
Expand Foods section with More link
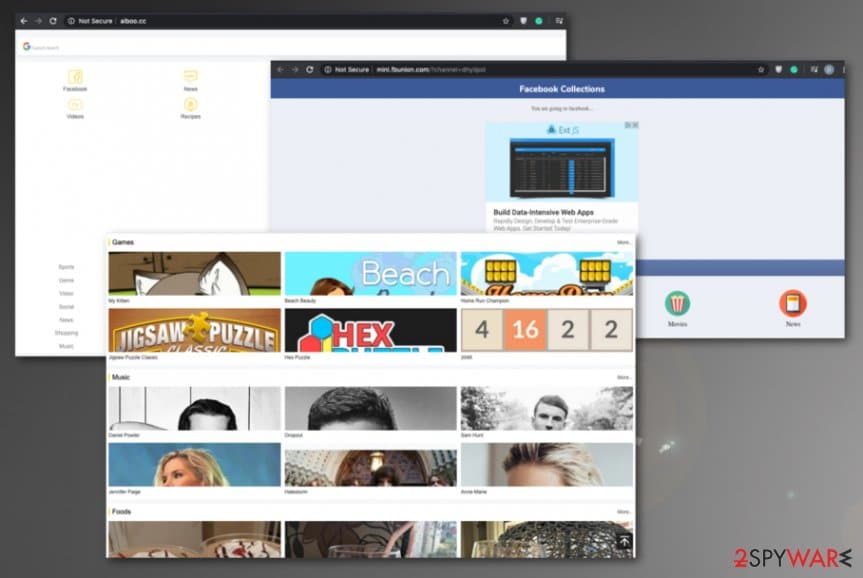click(x=624, y=512)
